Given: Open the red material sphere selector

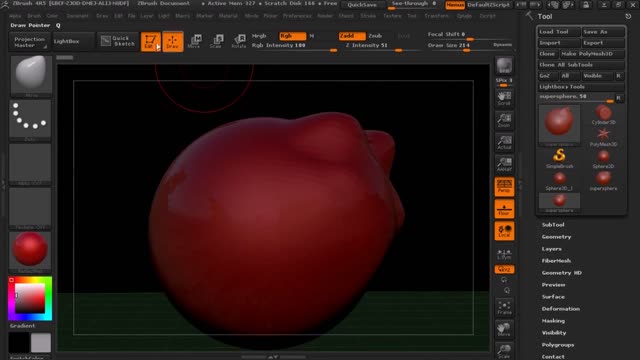Looking at the screenshot, I should tap(30, 252).
